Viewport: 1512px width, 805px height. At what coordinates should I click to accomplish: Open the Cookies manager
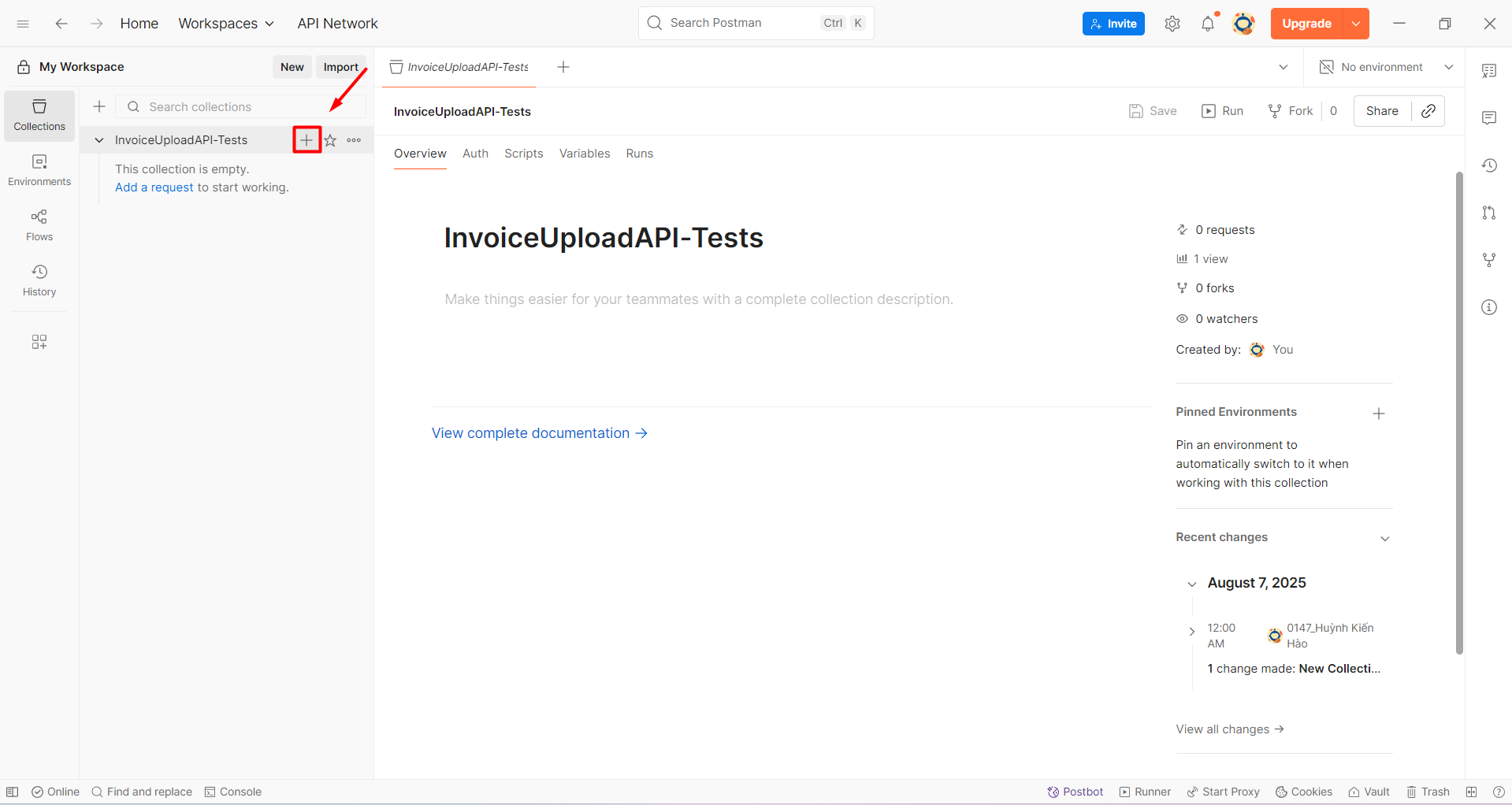[1303, 792]
